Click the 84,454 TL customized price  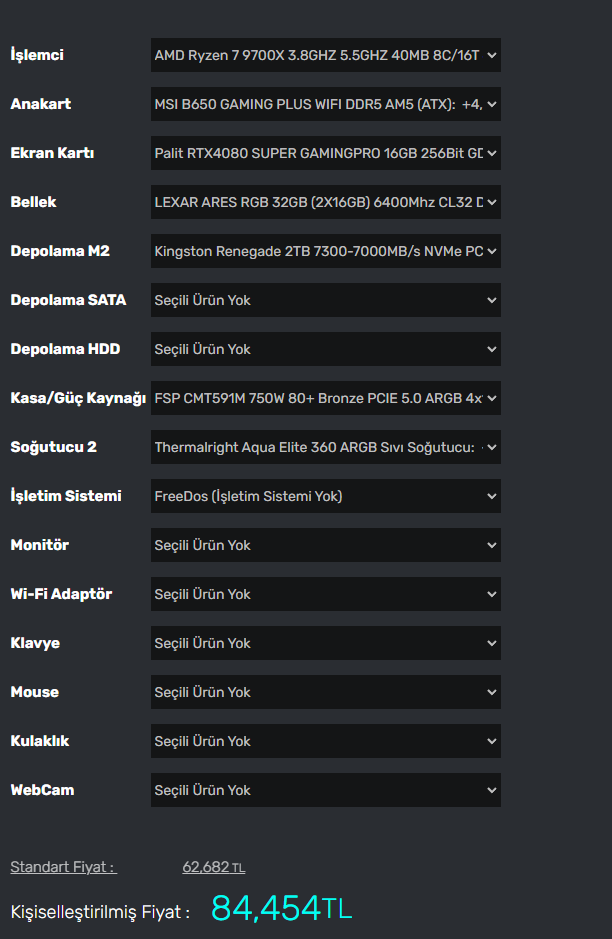[x=281, y=908]
